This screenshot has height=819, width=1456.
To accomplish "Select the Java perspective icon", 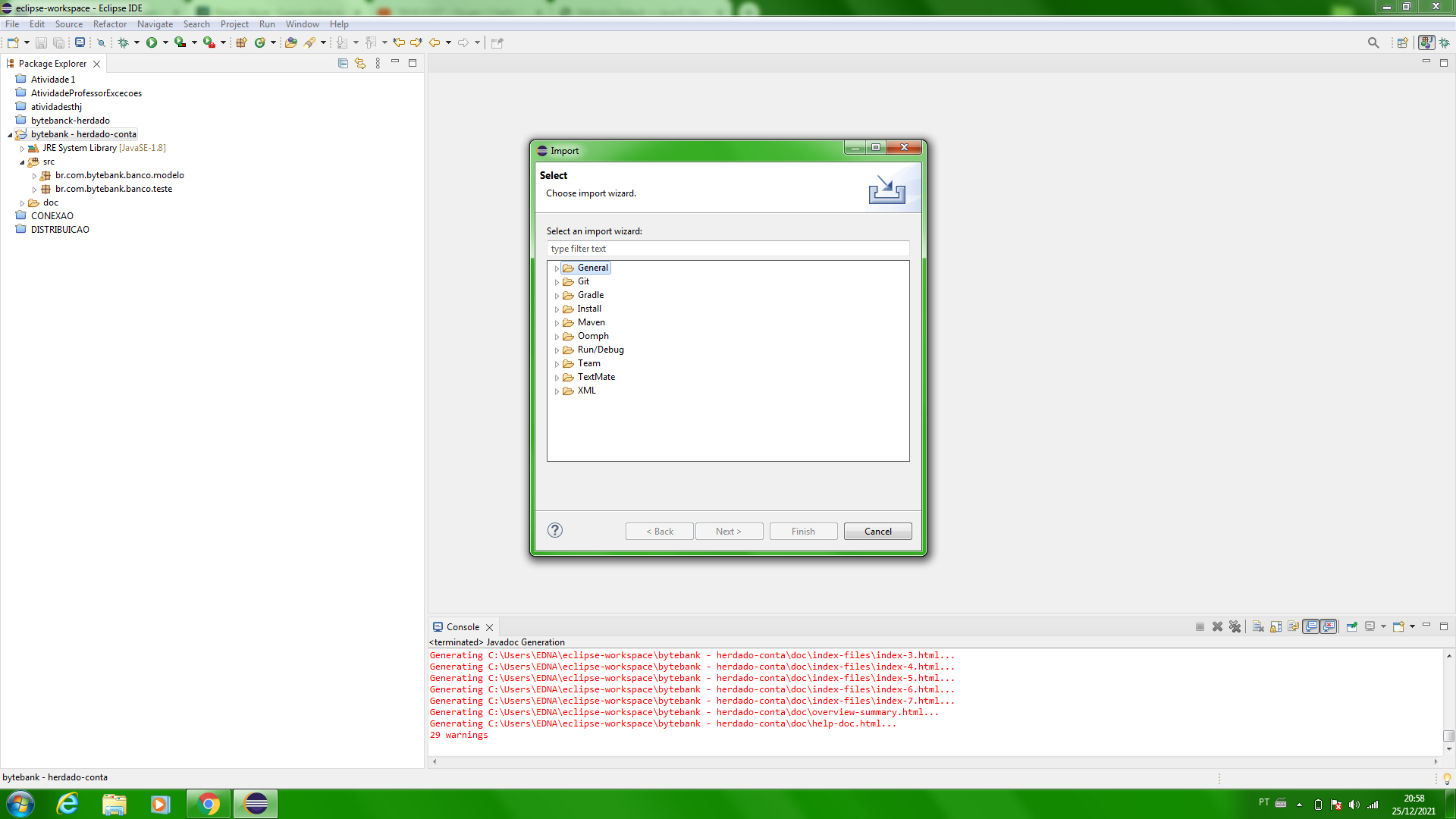I will pyautogui.click(x=1426, y=42).
